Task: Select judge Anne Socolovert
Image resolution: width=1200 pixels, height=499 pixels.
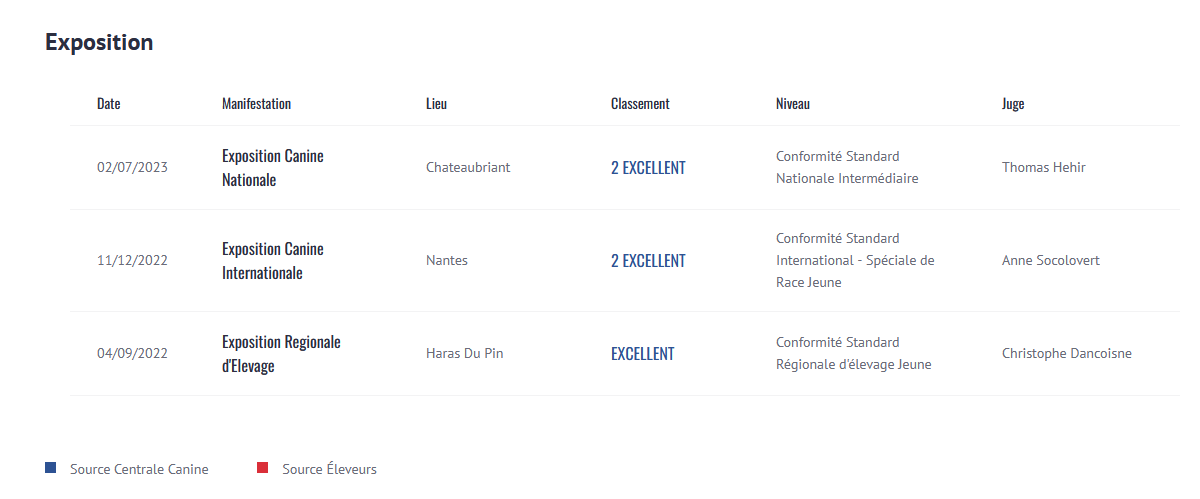Action: [1050, 261]
